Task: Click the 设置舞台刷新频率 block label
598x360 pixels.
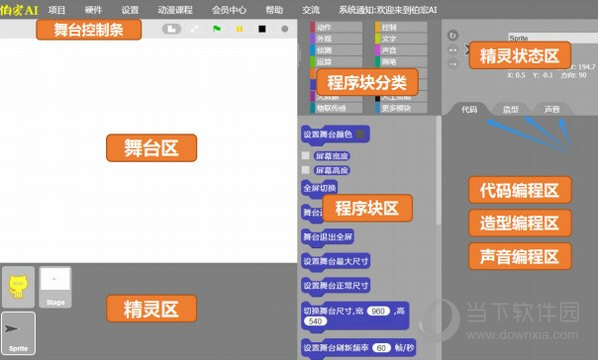Action: 336,348
